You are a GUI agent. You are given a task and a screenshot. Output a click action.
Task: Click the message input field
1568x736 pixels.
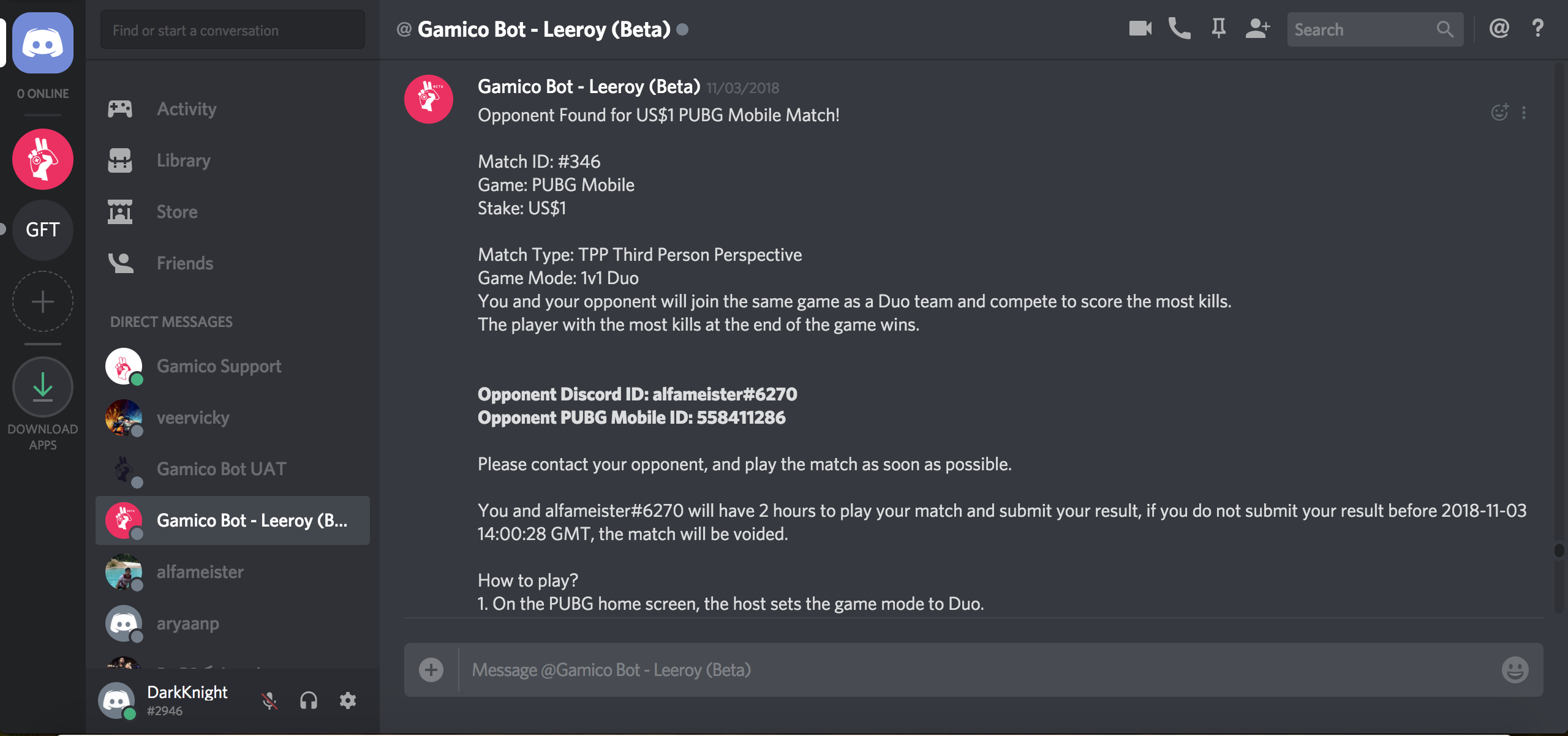[x=858, y=669]
